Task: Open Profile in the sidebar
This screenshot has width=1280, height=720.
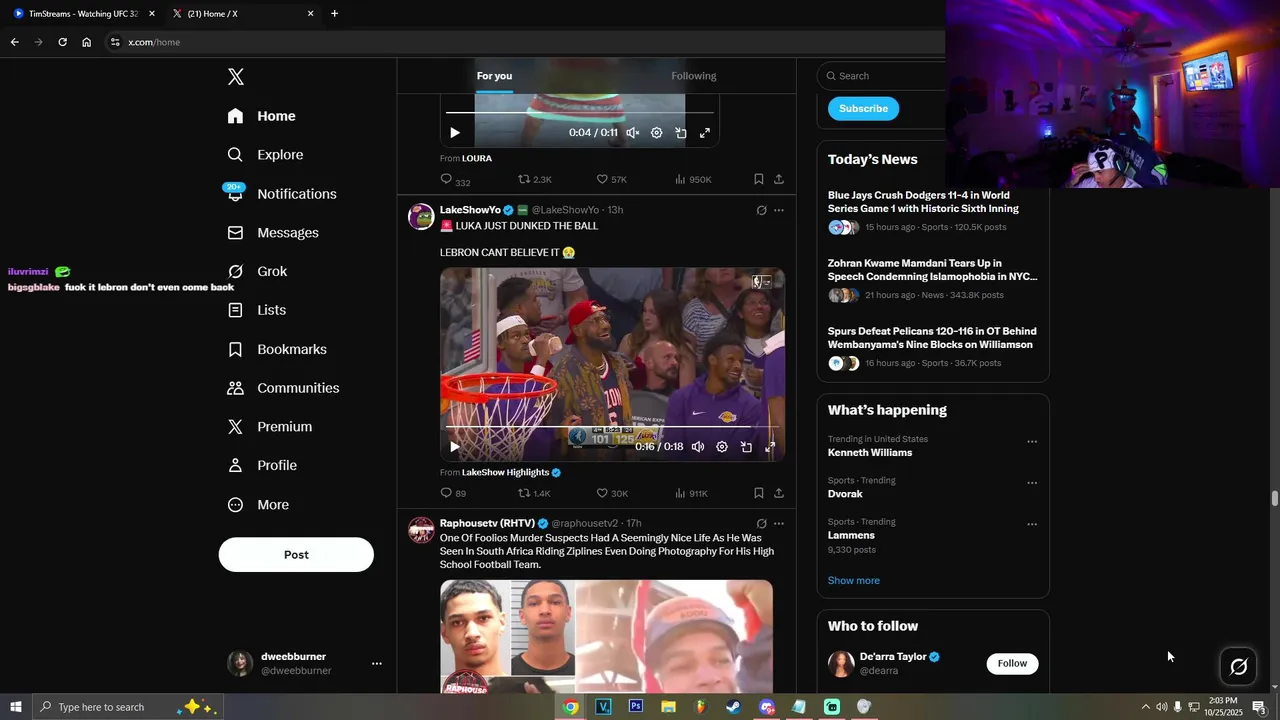Action: [261, 466]
